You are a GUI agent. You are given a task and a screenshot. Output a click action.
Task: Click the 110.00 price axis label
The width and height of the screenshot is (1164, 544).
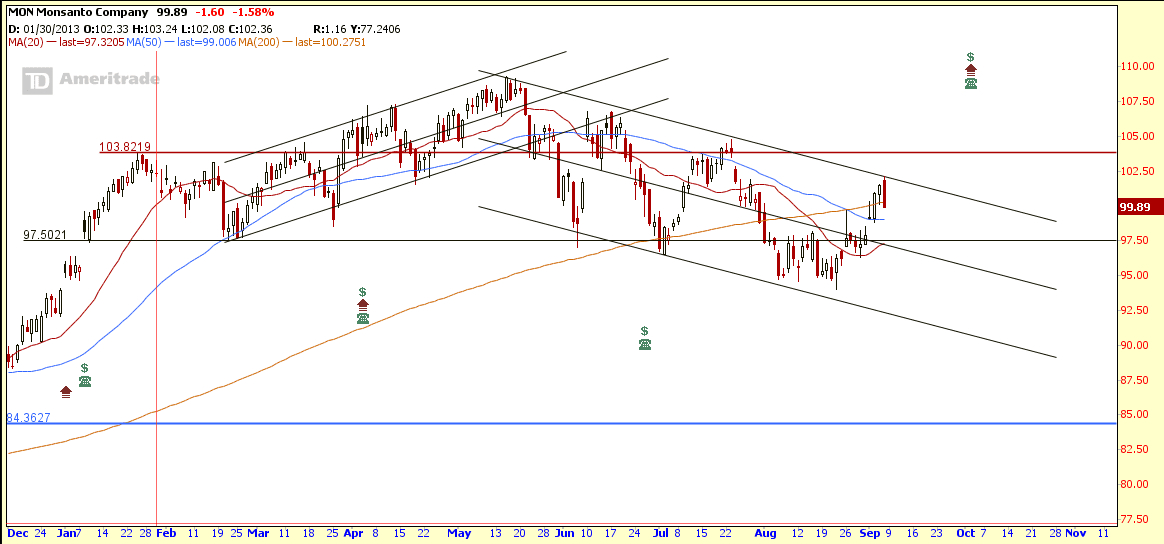pyautogui.click(x=1137, y=66)
